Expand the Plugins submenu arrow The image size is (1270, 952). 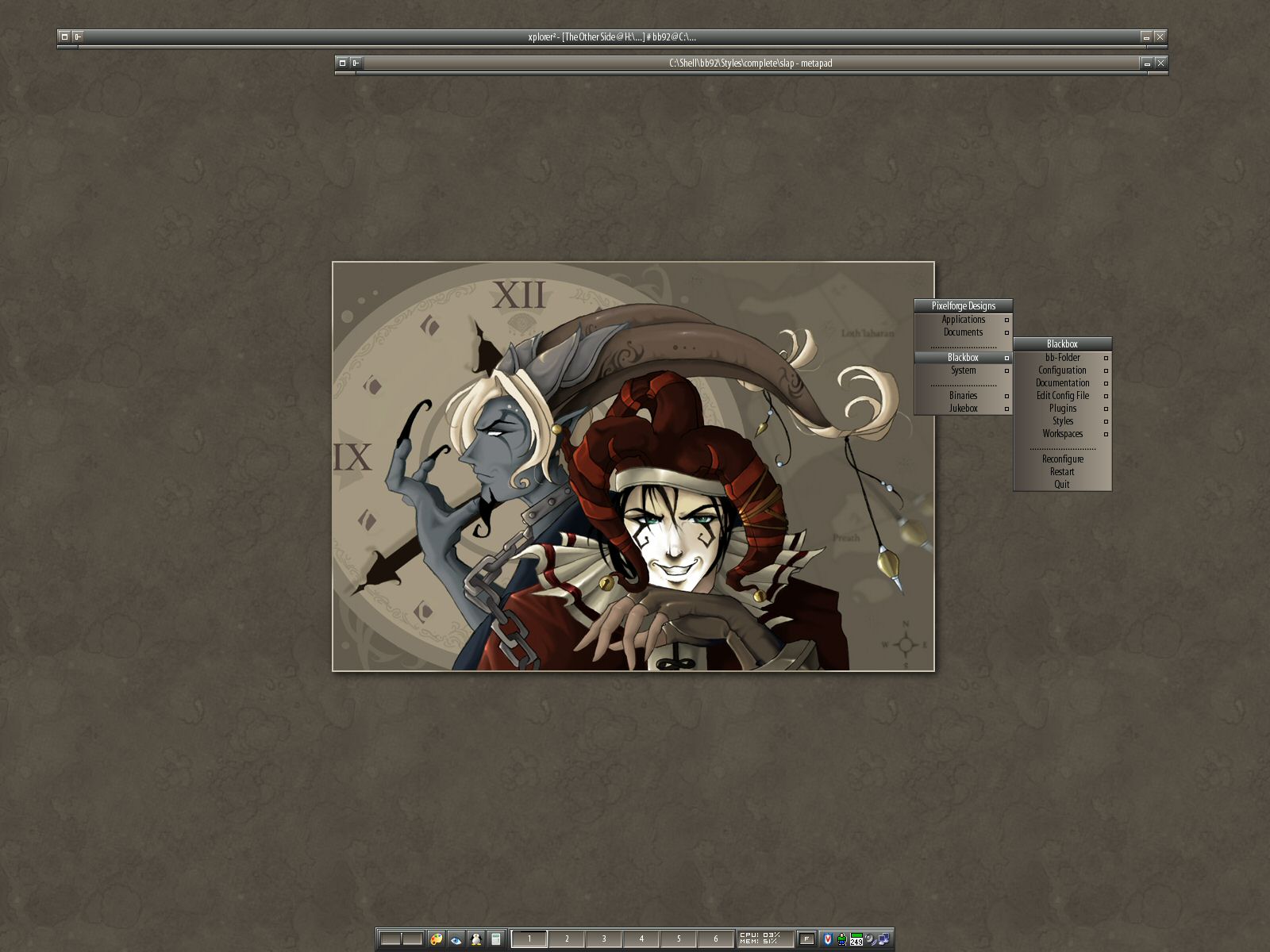[x=1106, y=409]
